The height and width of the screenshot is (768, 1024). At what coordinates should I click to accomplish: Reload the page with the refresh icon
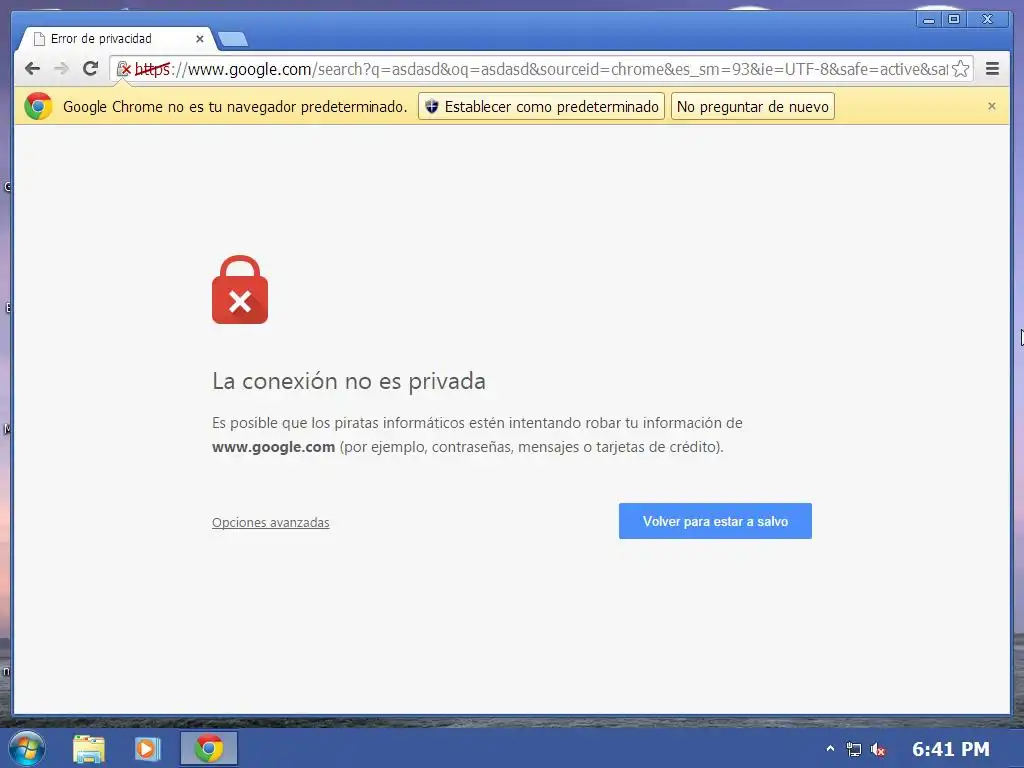pos(91,68)
